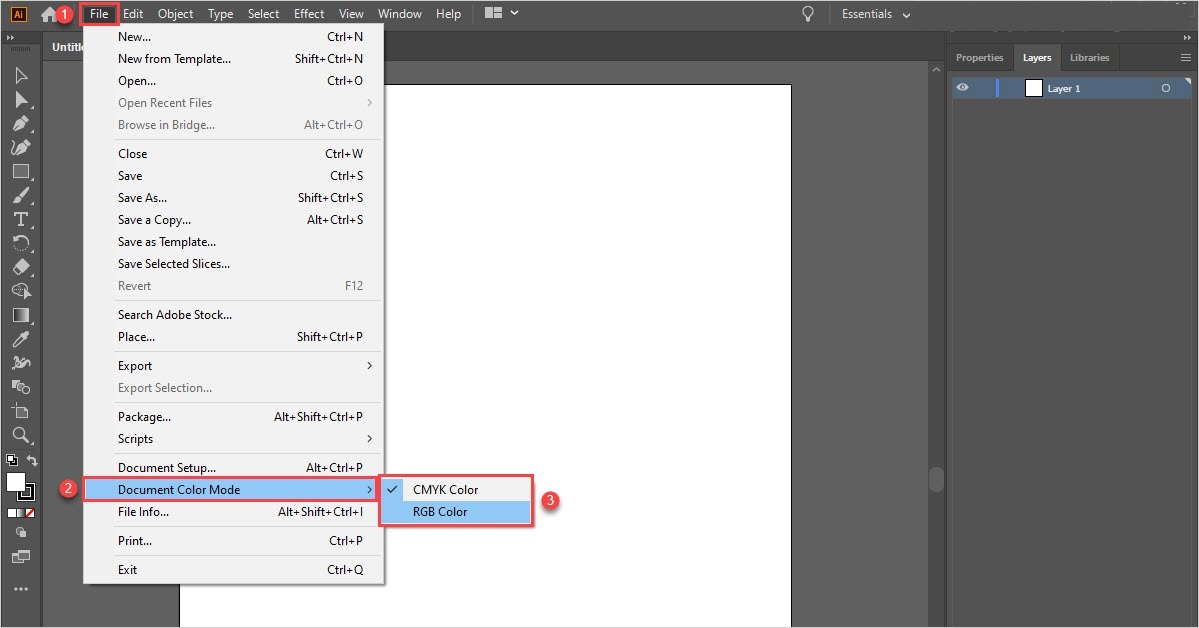1199x628 pixels.
Task: Switch to the Properties tab
Action: pos(979,58)
